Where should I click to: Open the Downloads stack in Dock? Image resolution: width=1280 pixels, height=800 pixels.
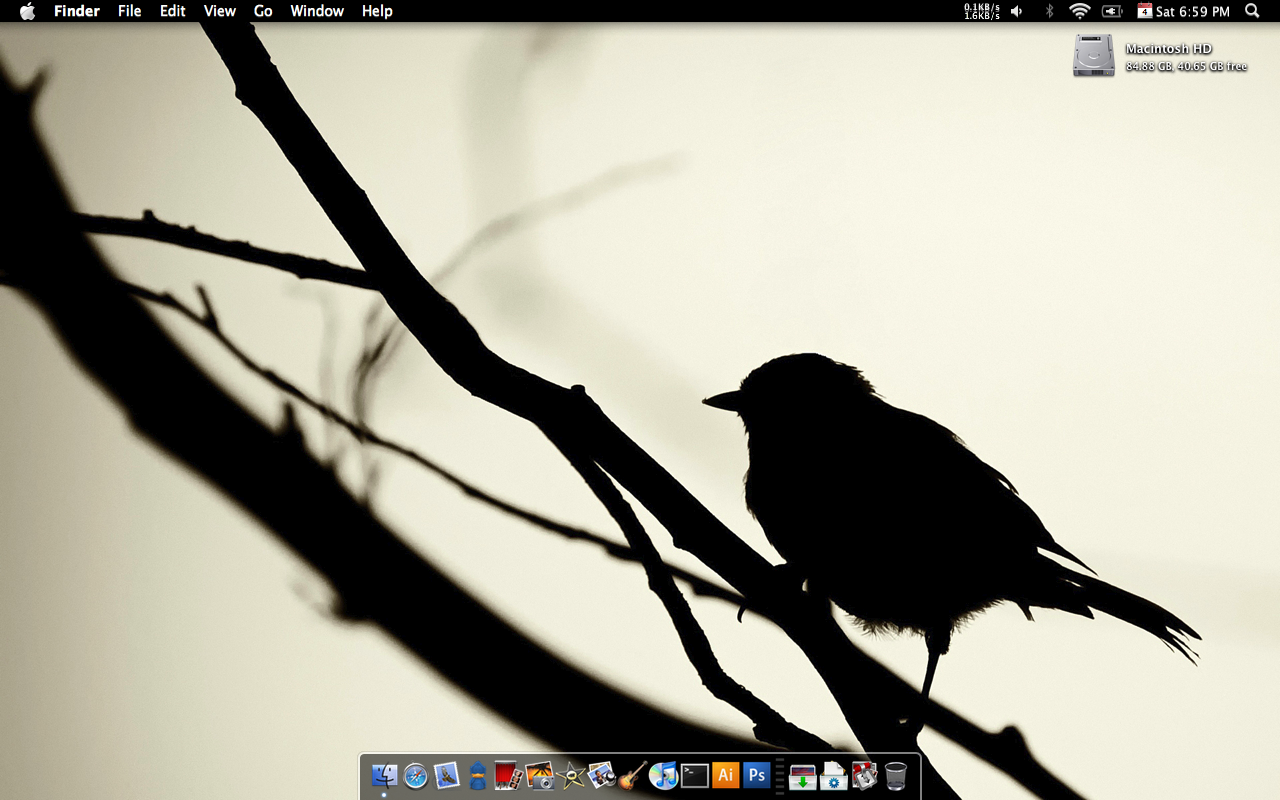[x=803, y=776]
